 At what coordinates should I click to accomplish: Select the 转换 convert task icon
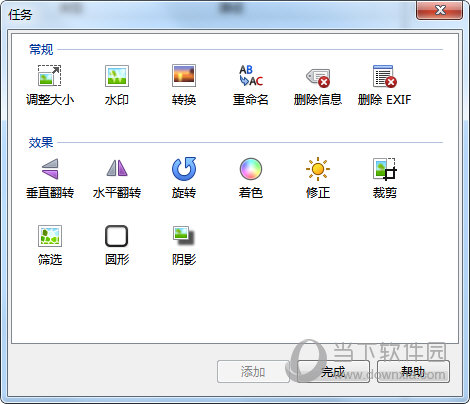(184, 76)
